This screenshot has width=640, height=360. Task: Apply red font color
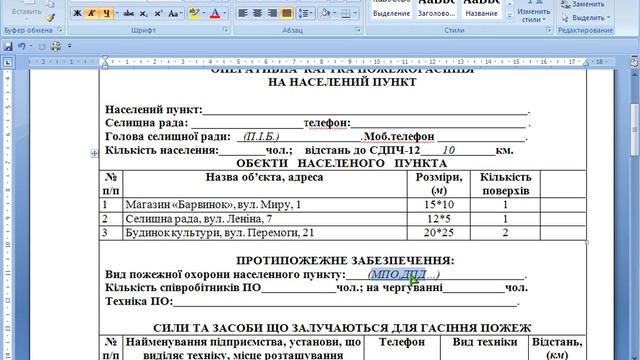point(215,13)
